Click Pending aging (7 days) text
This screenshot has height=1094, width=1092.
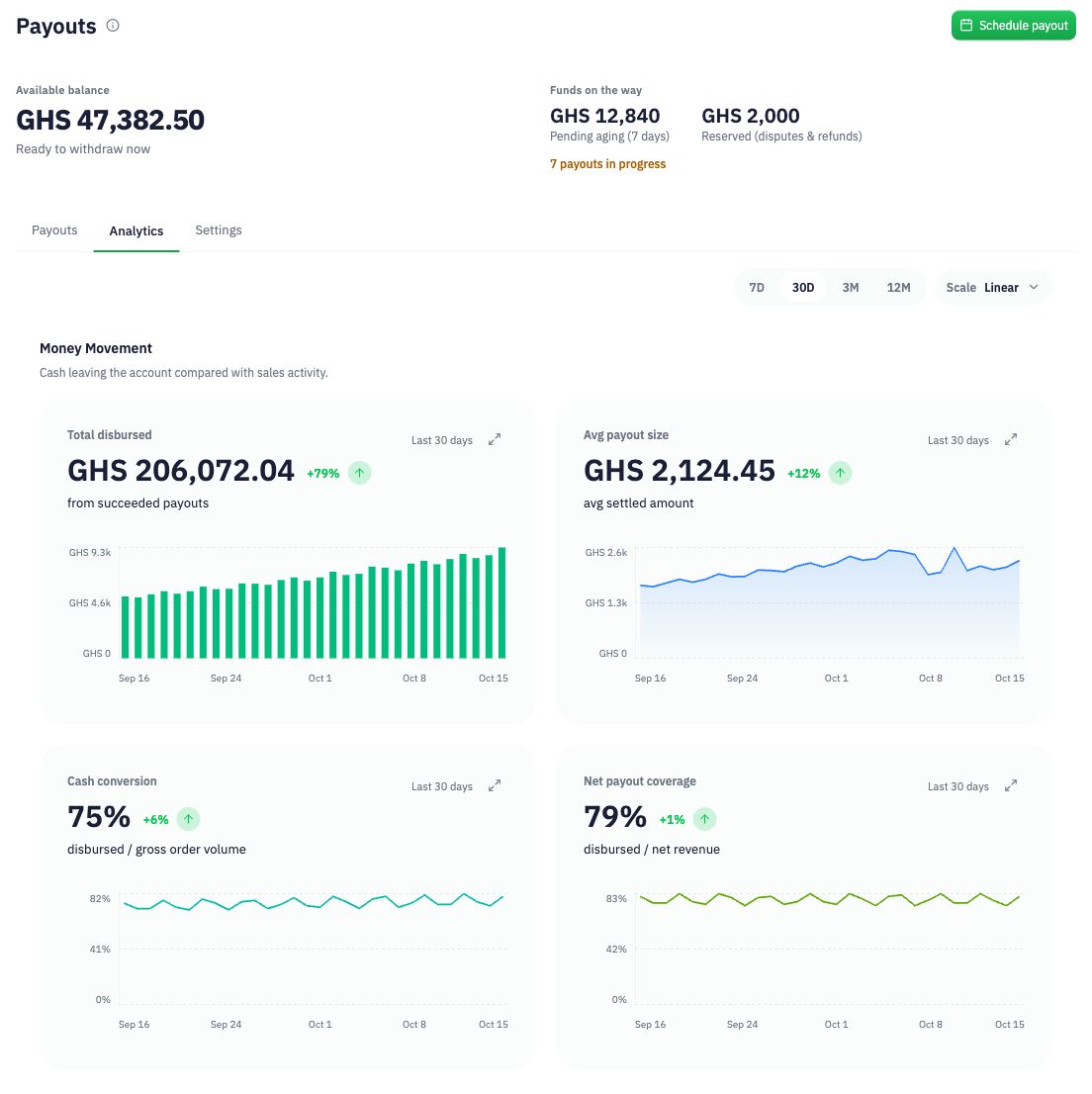[610, 137]
